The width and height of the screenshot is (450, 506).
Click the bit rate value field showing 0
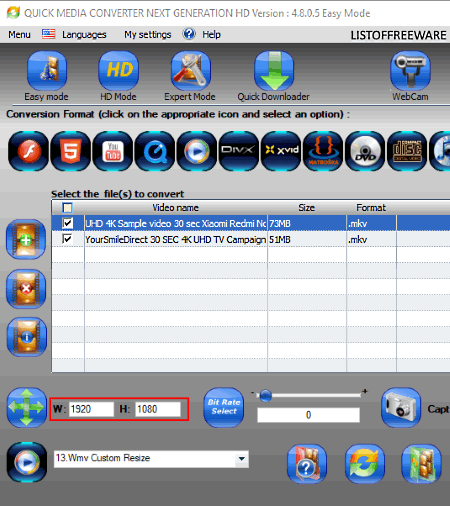tap(308, 415)
